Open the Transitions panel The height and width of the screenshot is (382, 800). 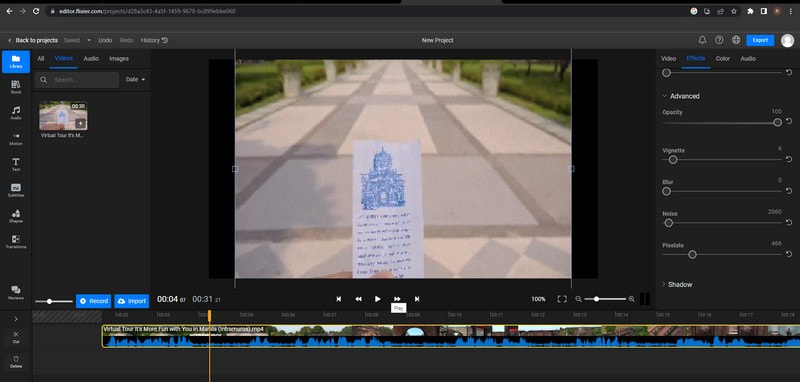(x=16, y=242)
